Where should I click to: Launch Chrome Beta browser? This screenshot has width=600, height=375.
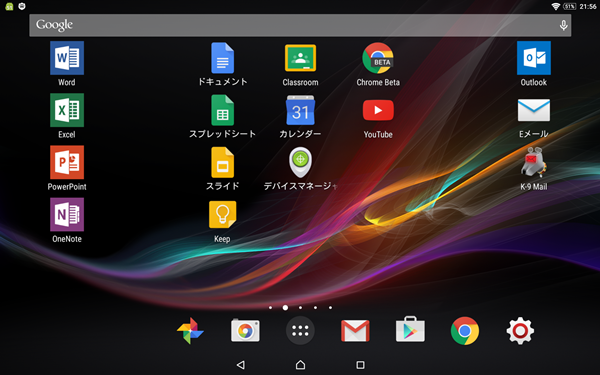(378, 58)
